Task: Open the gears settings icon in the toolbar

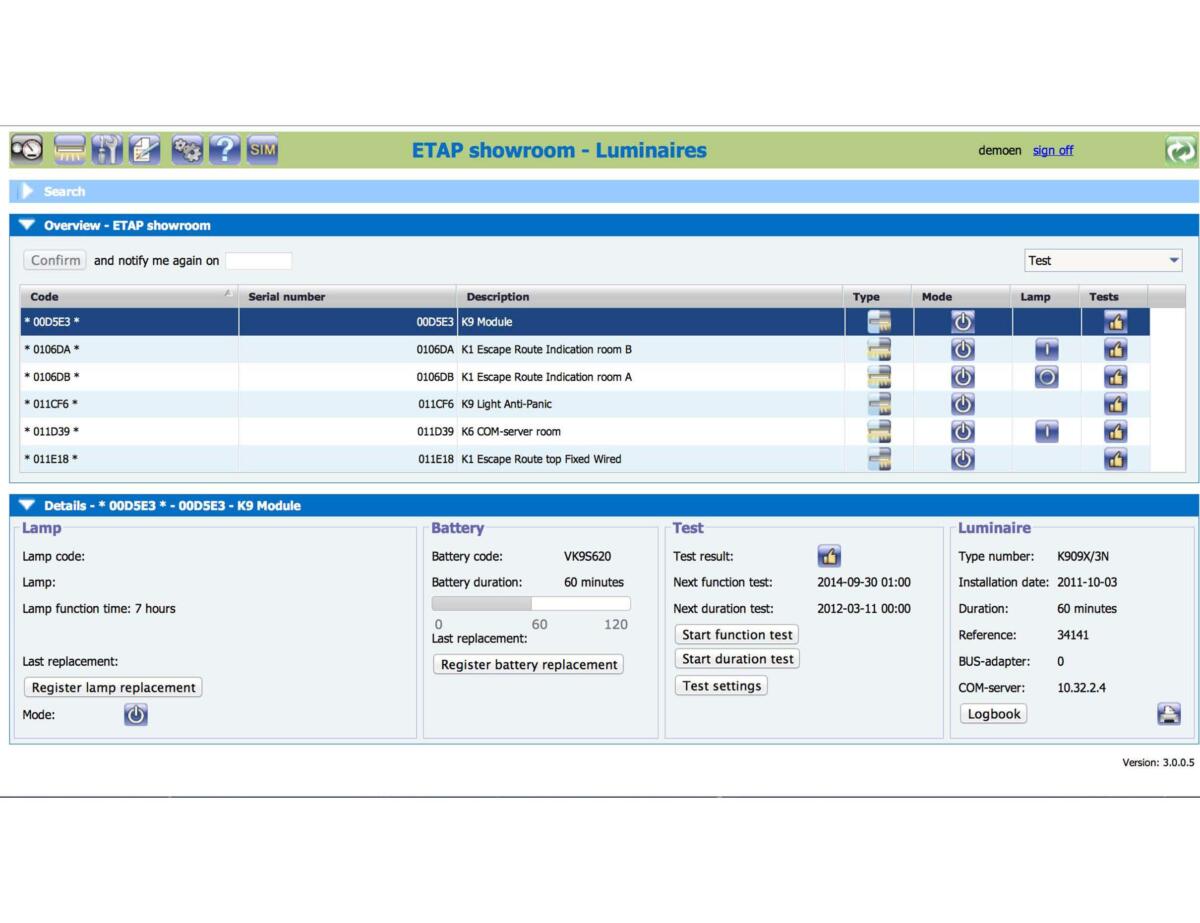Action: point(187,150)
